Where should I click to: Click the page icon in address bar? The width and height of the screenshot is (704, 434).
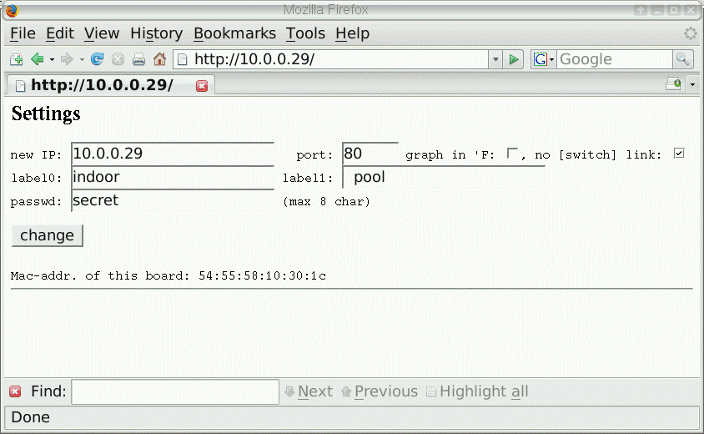point(182,59)
